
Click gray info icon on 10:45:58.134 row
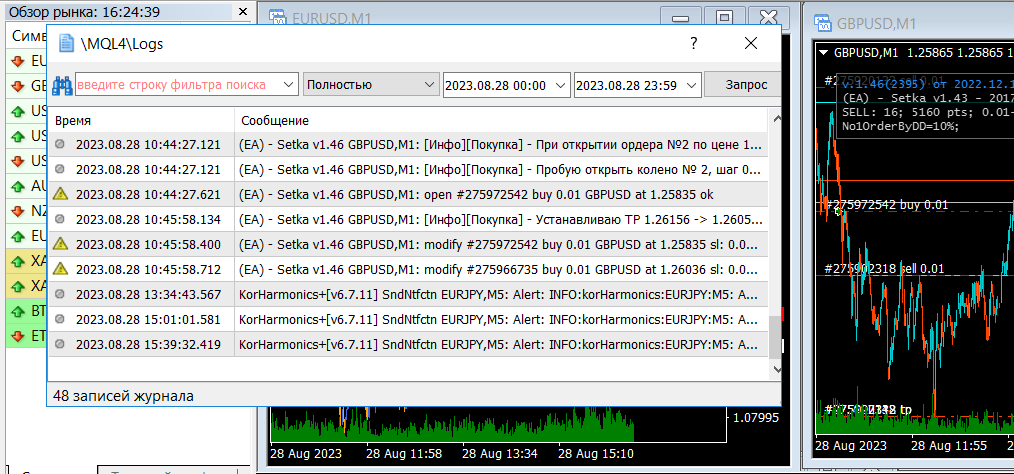(x=60, y=219)
